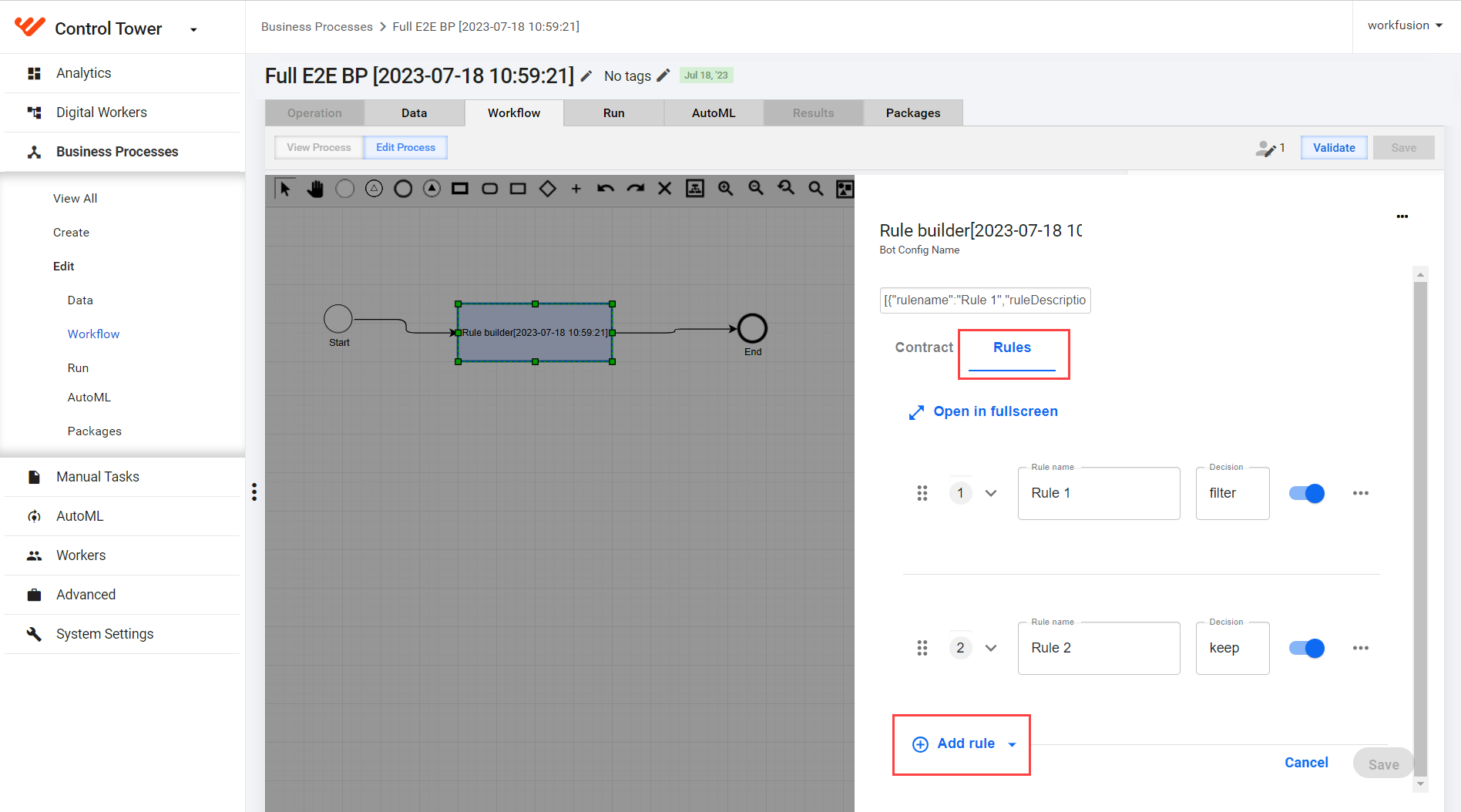Click the Rule 2 name field
This screenshot has width=1461, height=812.
(1099, 648)
